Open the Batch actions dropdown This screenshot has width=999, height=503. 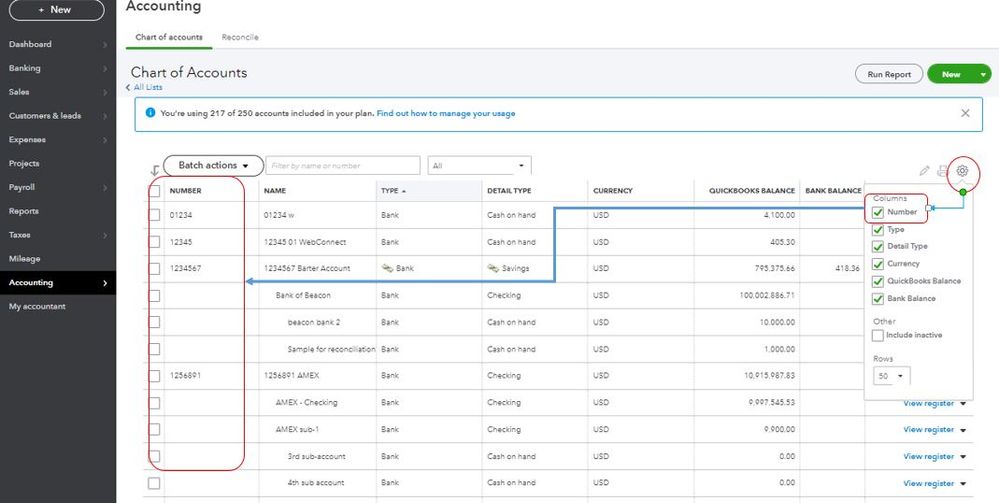click(213, 165)
